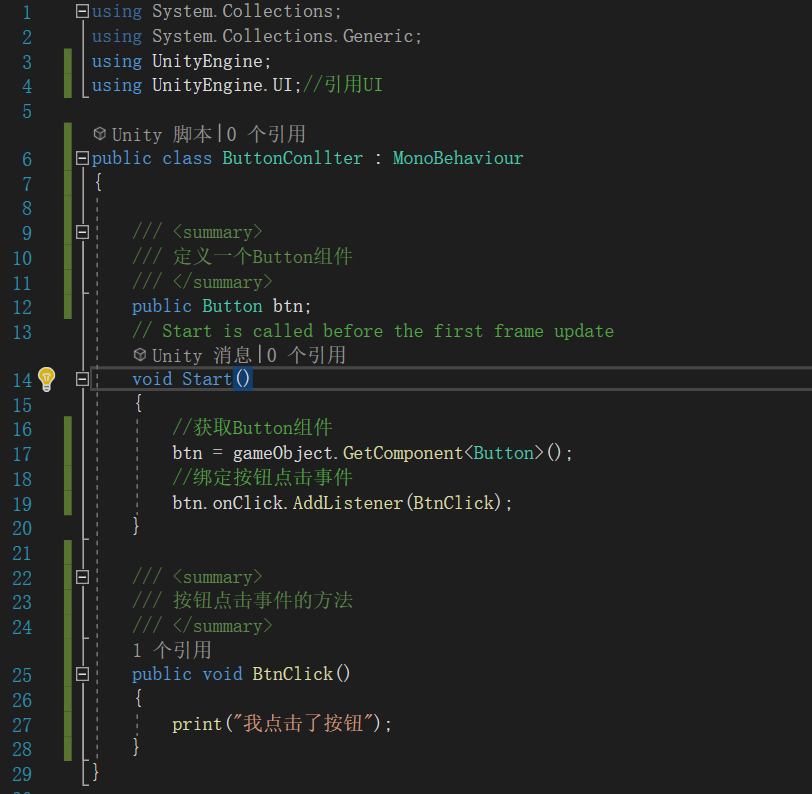The height and width of the screenshot is (794, 812).
Task: Click BtnClick argument inside AddListener
Action: click(x=454, y=503)
